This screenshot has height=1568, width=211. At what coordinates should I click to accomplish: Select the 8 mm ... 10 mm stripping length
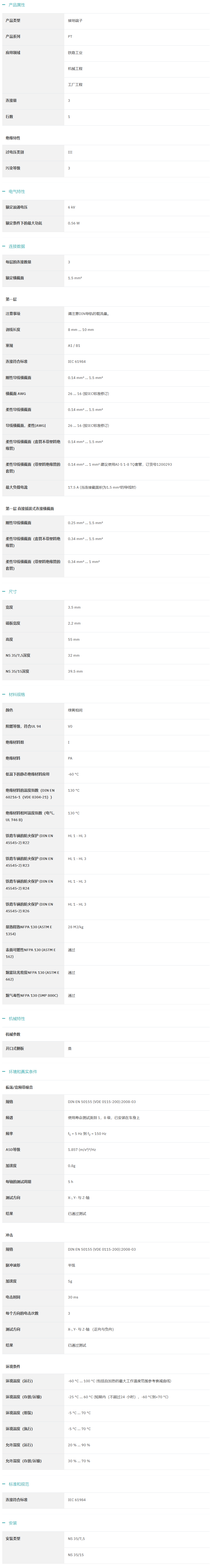pyautogui.click(x=81, y=330)
